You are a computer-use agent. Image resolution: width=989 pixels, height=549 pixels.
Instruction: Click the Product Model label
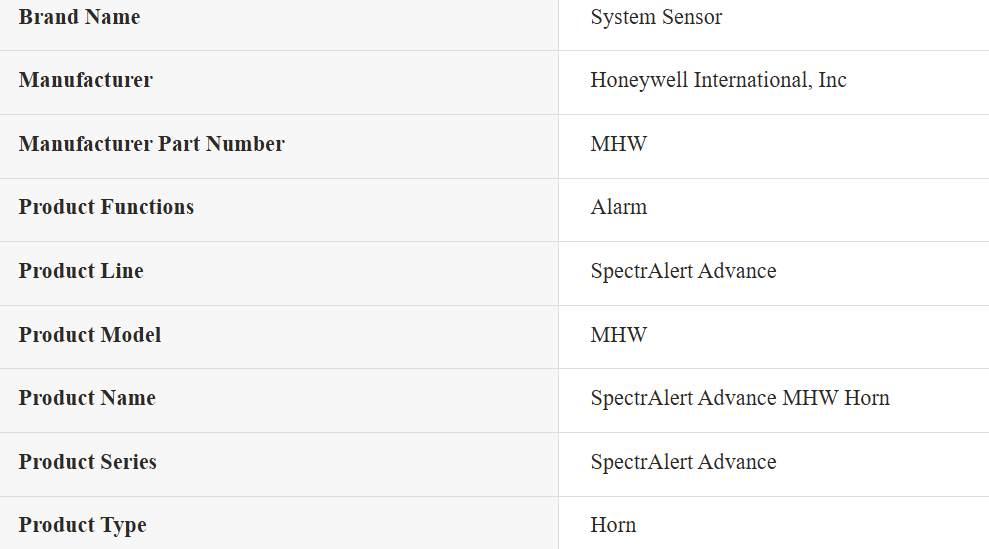(90, 335)
